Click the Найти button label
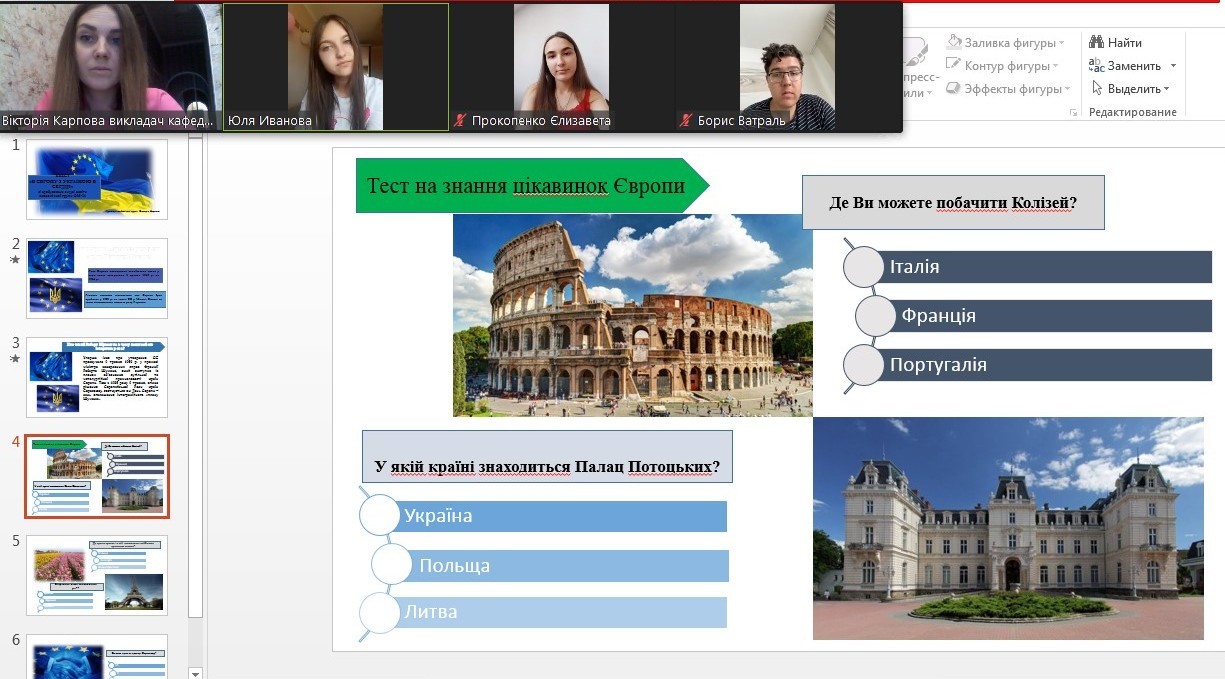Viewport: 1225px width, 679px height. pos(1124,43)
